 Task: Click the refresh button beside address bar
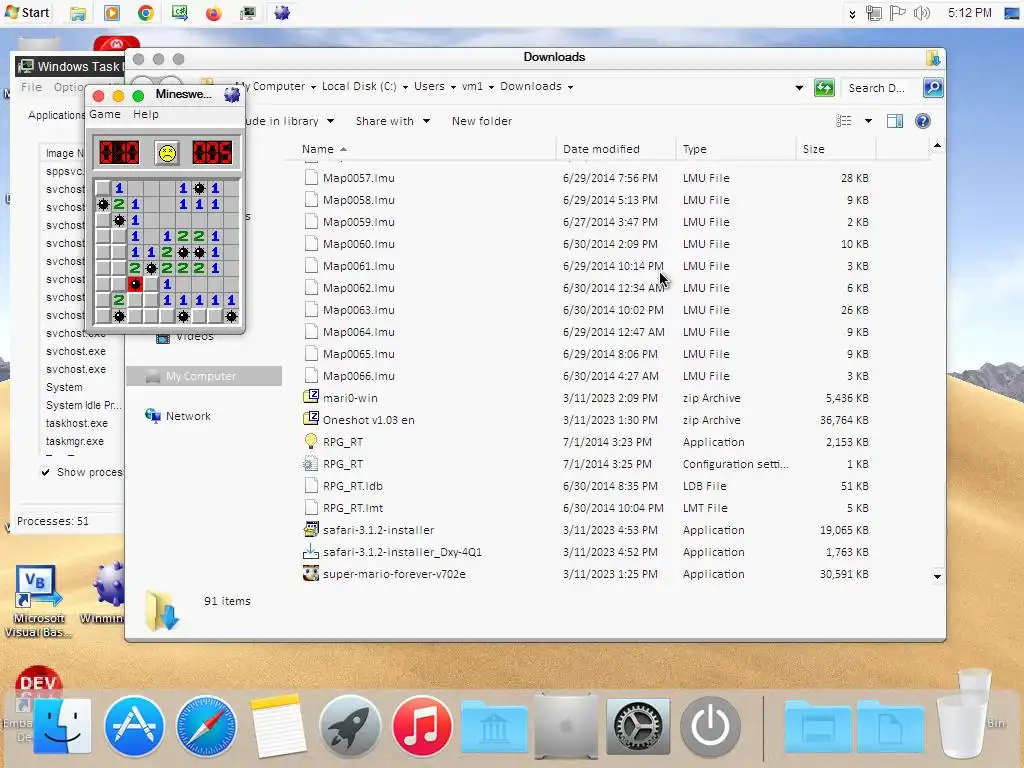point(824,88)
